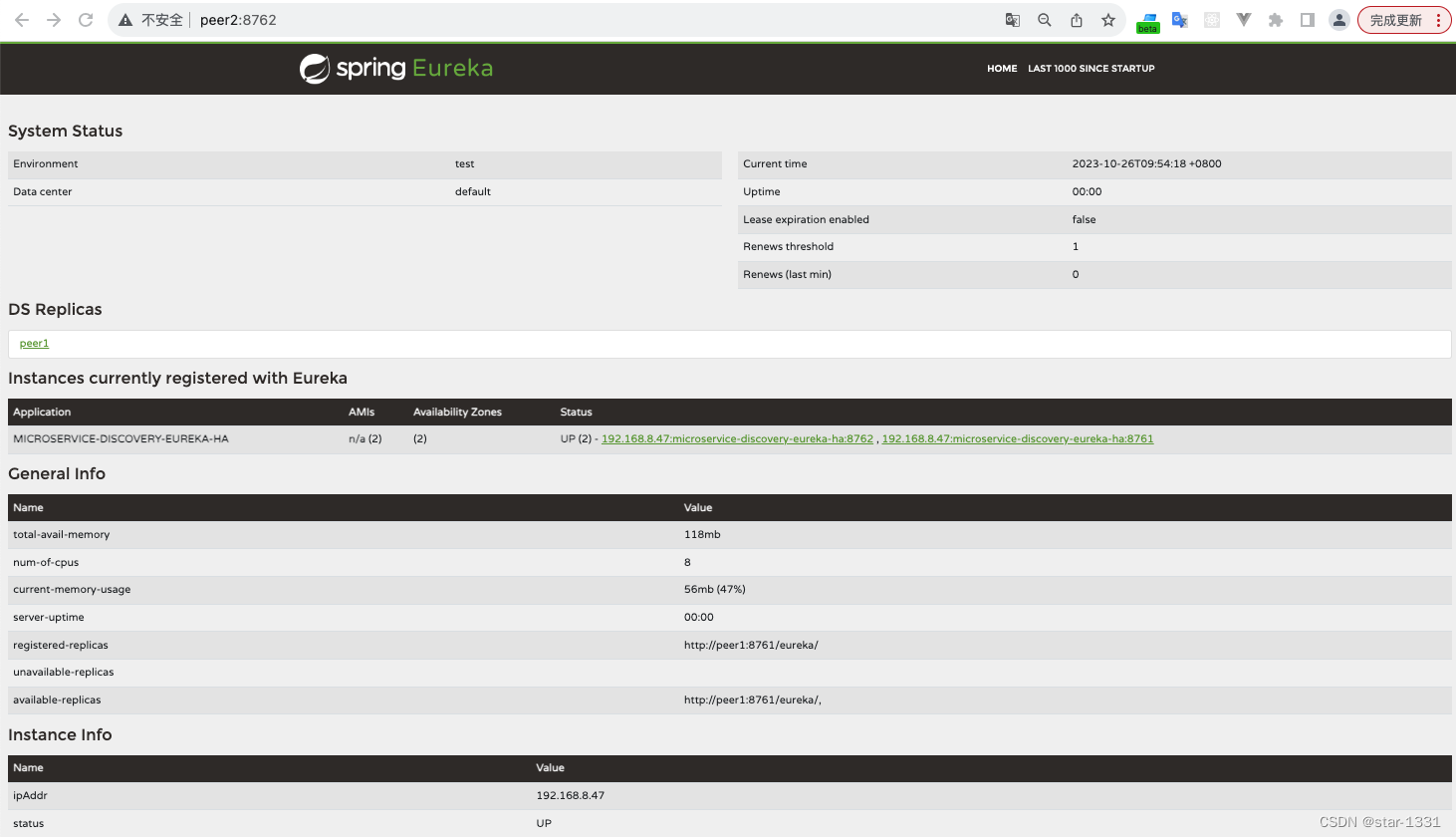Open the Google Translate extension icon
This screenshot has height=837, width=1456.
pos(1180,20)
